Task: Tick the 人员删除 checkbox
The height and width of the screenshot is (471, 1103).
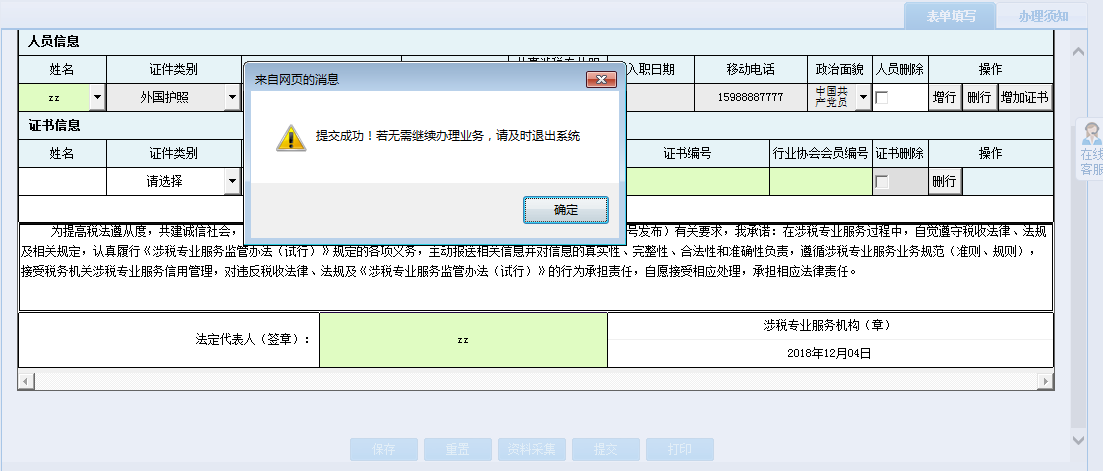Action: point(882,98)
